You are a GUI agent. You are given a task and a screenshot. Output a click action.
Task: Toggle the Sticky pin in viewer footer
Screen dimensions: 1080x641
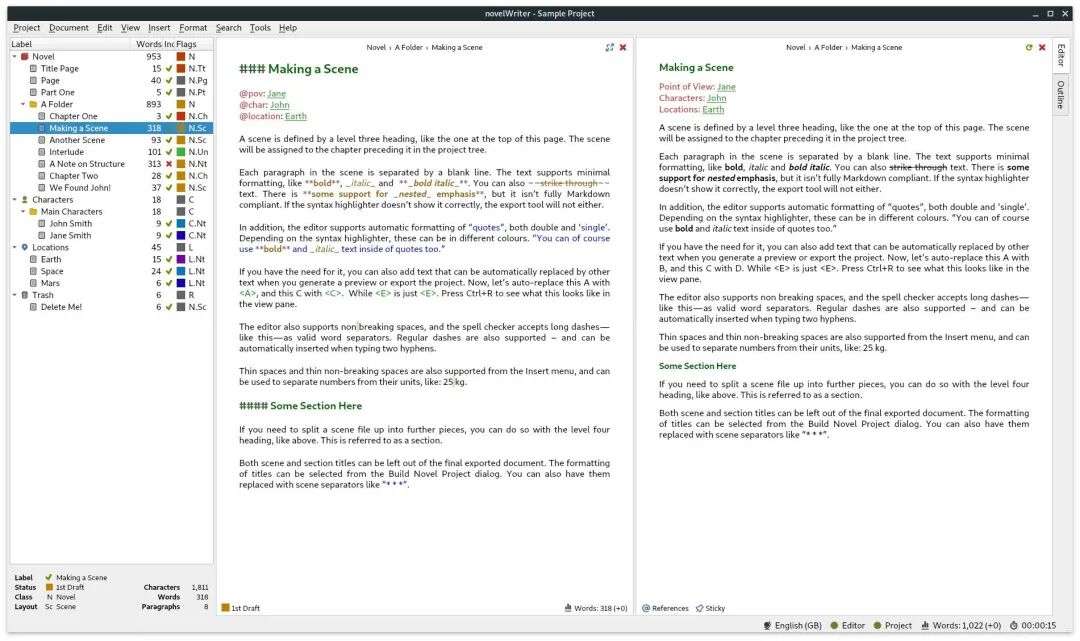699,608
